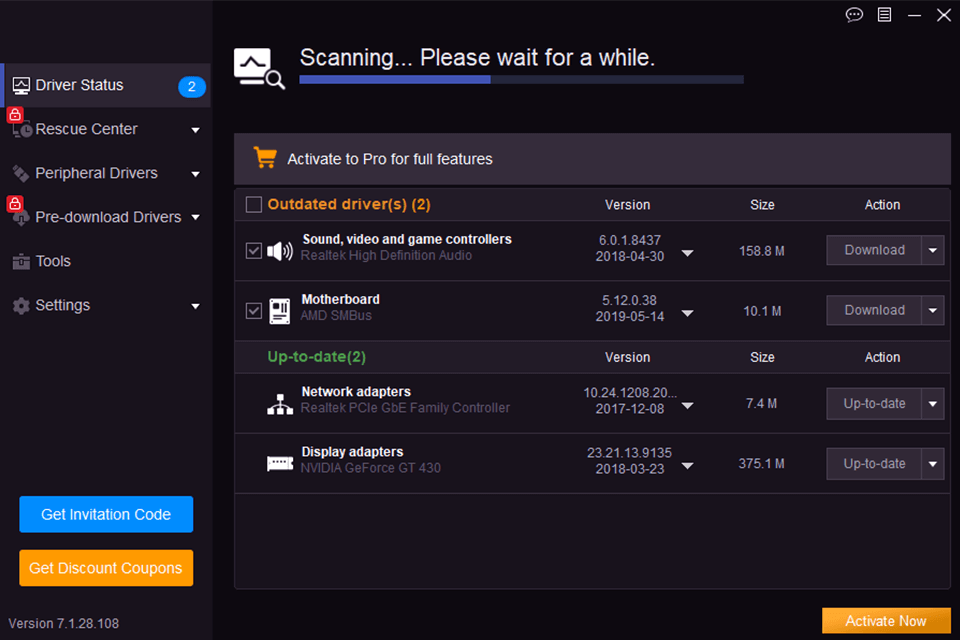The height and width of the screenshot is (640, 960).
Task: Open the feedback chat bubble icon
Action: click(x=854, y=15)
